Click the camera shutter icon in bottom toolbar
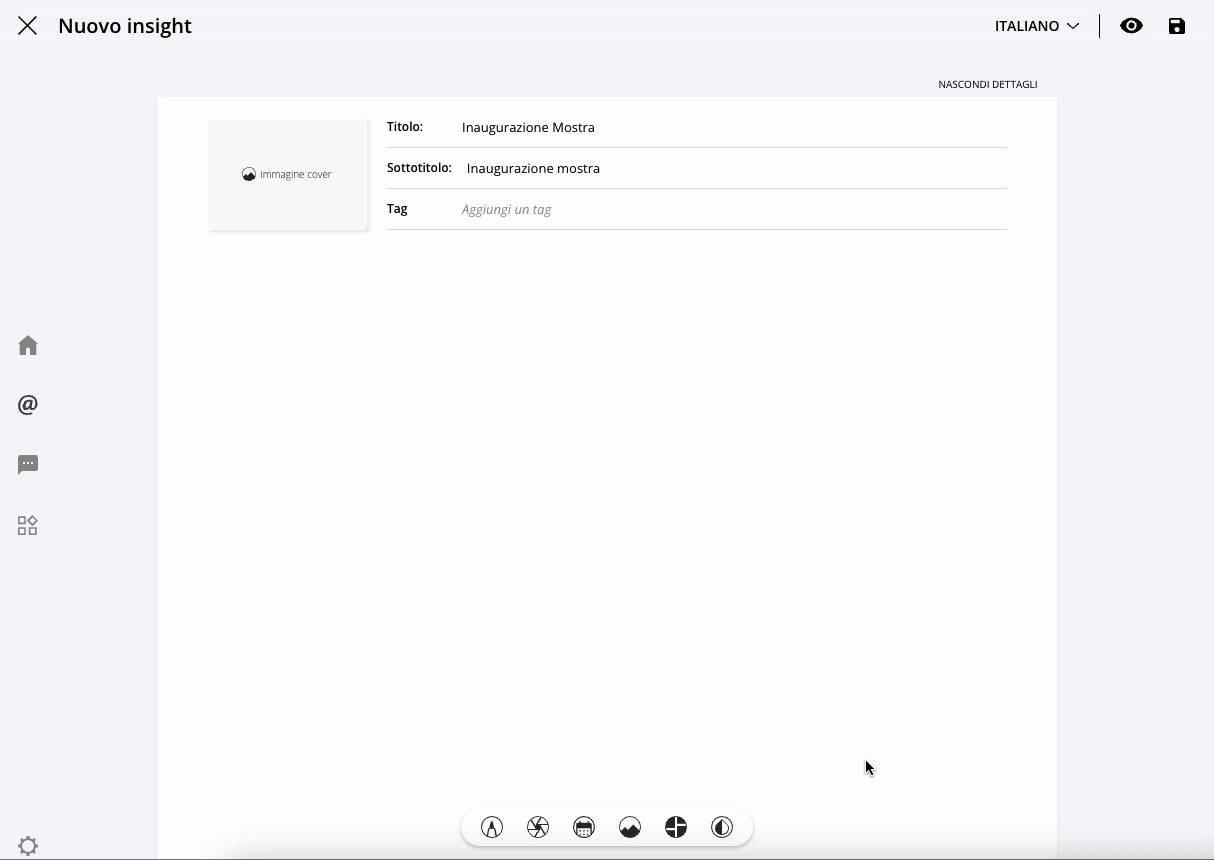This screenshot has width=1214, height=860. click(x=538, y=827)
